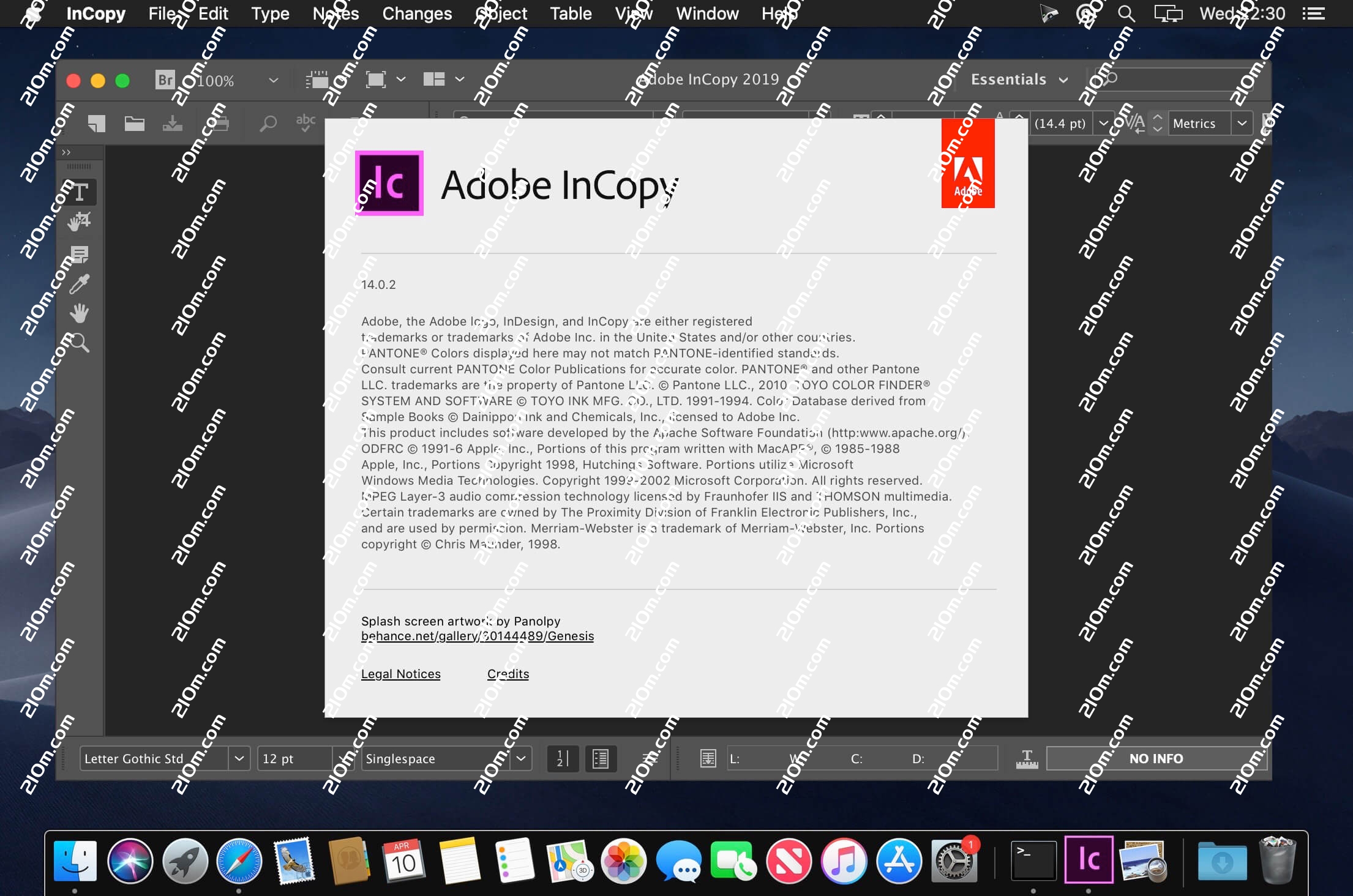Select the Position tool below Type
Screen dimensions: 1353x896
point(80,222)
